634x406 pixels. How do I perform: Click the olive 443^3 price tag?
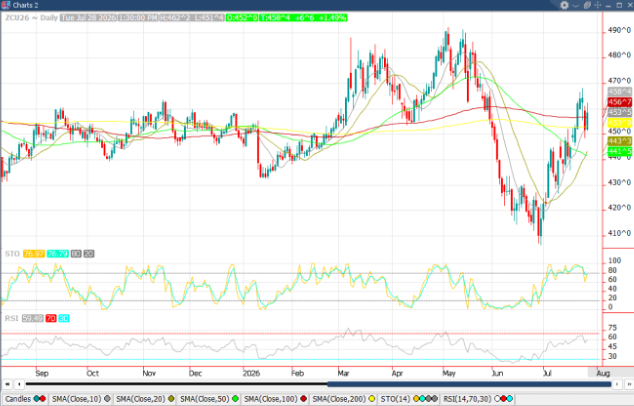[x=620, y=141]
